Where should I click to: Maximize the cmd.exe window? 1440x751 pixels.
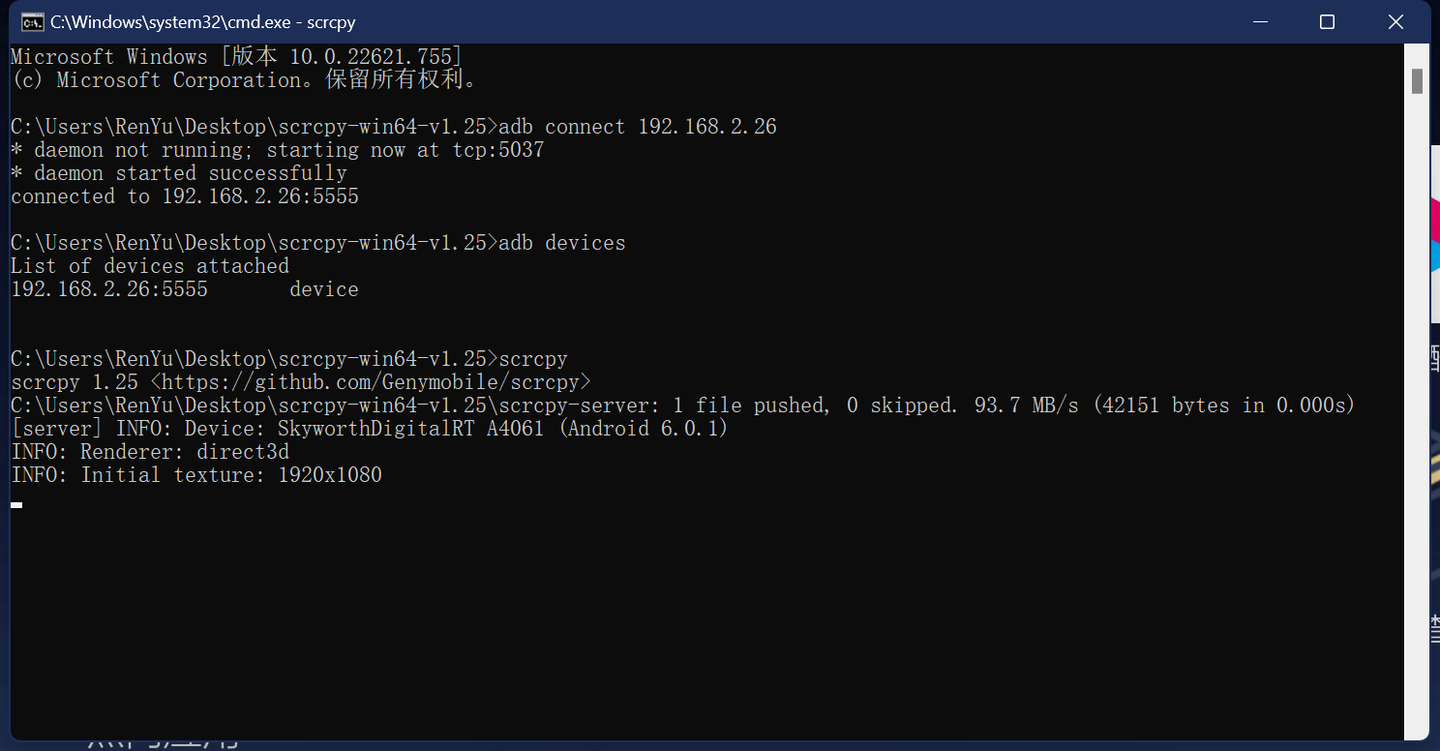click(1327, 22)
